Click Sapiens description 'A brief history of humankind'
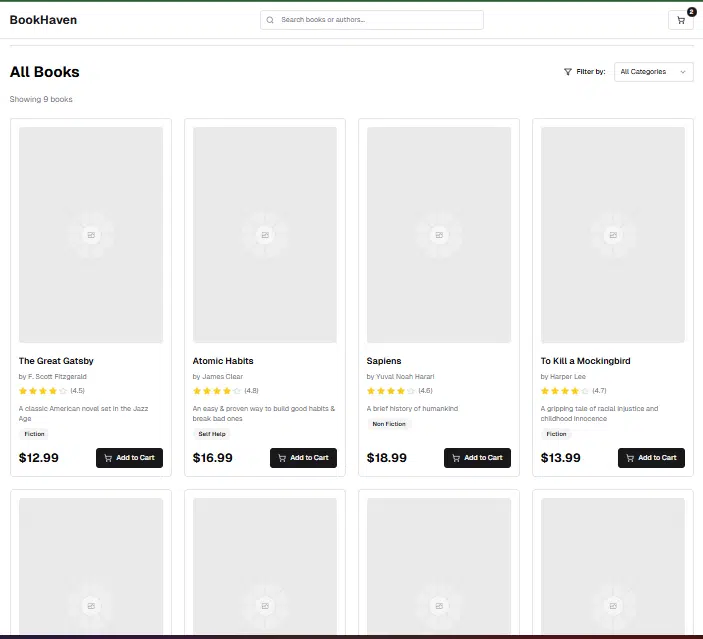 [412, 409]
